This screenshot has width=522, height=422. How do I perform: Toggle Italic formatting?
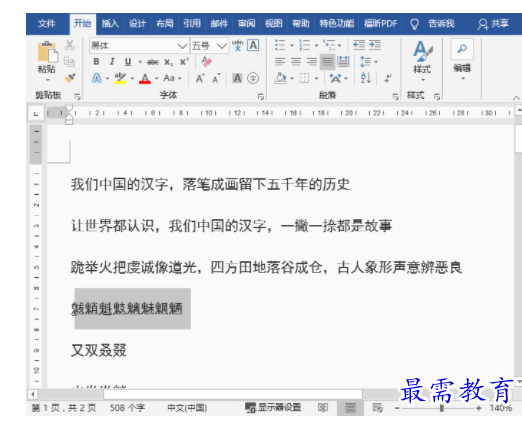(112, 62)
